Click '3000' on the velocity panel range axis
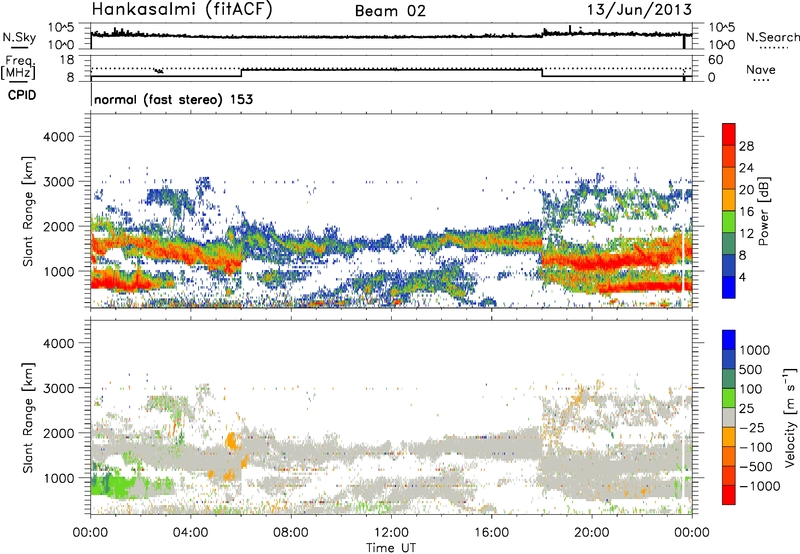 [x=58, y=388]
